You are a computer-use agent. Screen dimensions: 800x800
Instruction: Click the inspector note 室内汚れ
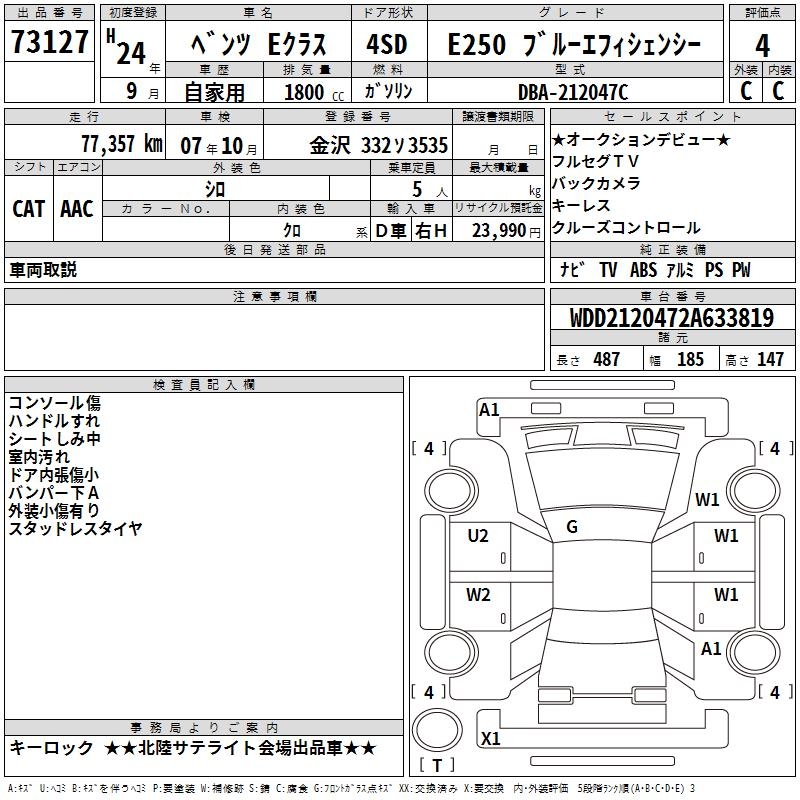click(39, 457)
